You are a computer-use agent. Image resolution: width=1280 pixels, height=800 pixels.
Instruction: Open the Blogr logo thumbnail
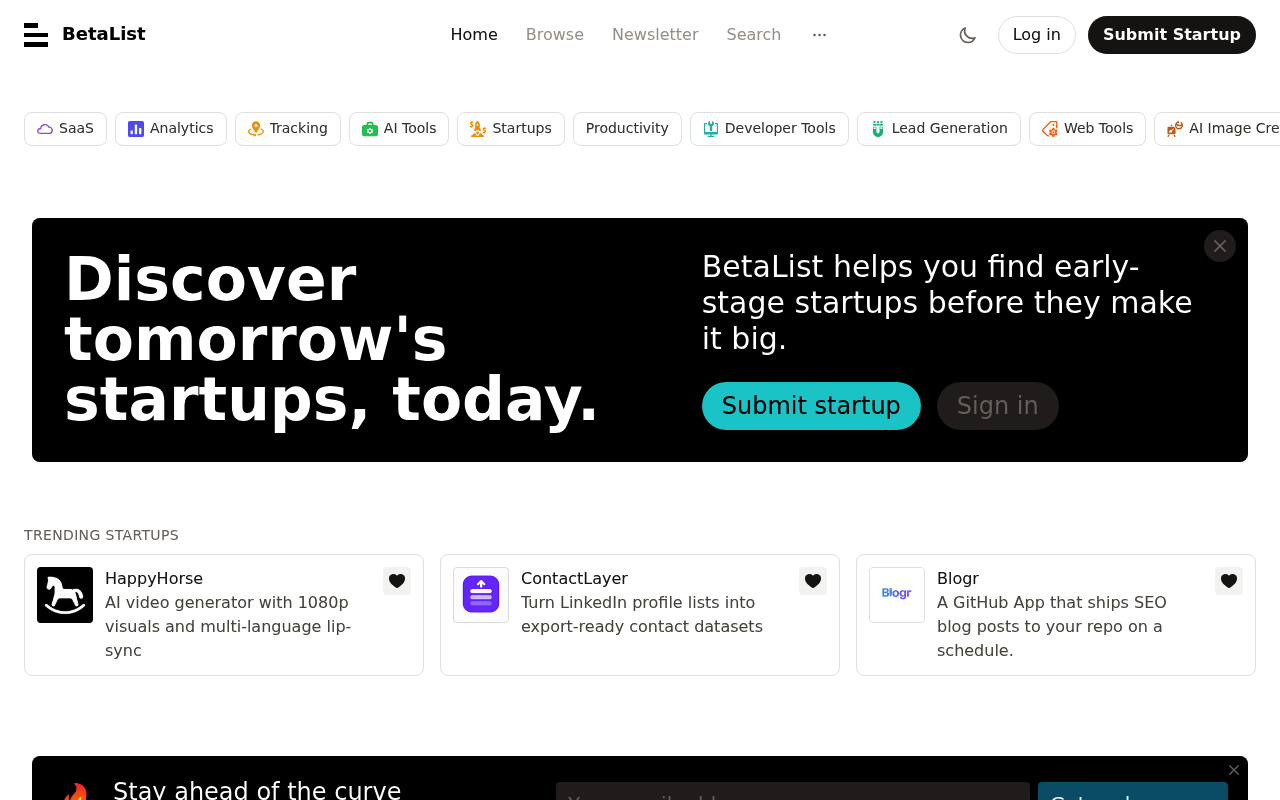[897, 595]
